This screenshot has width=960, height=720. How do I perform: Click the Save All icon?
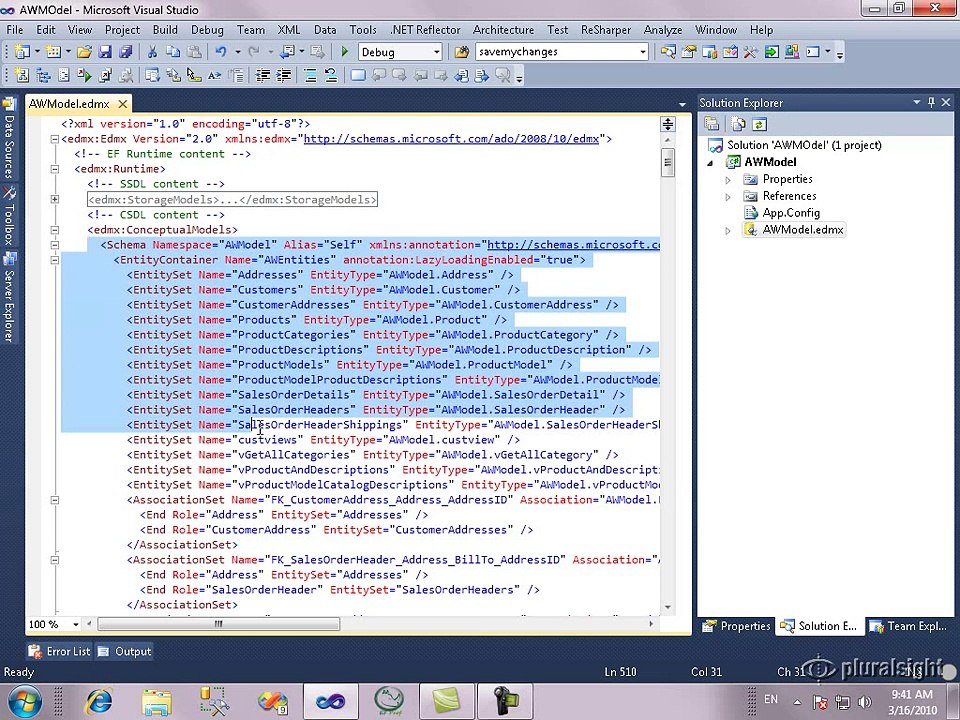(125, 52)
